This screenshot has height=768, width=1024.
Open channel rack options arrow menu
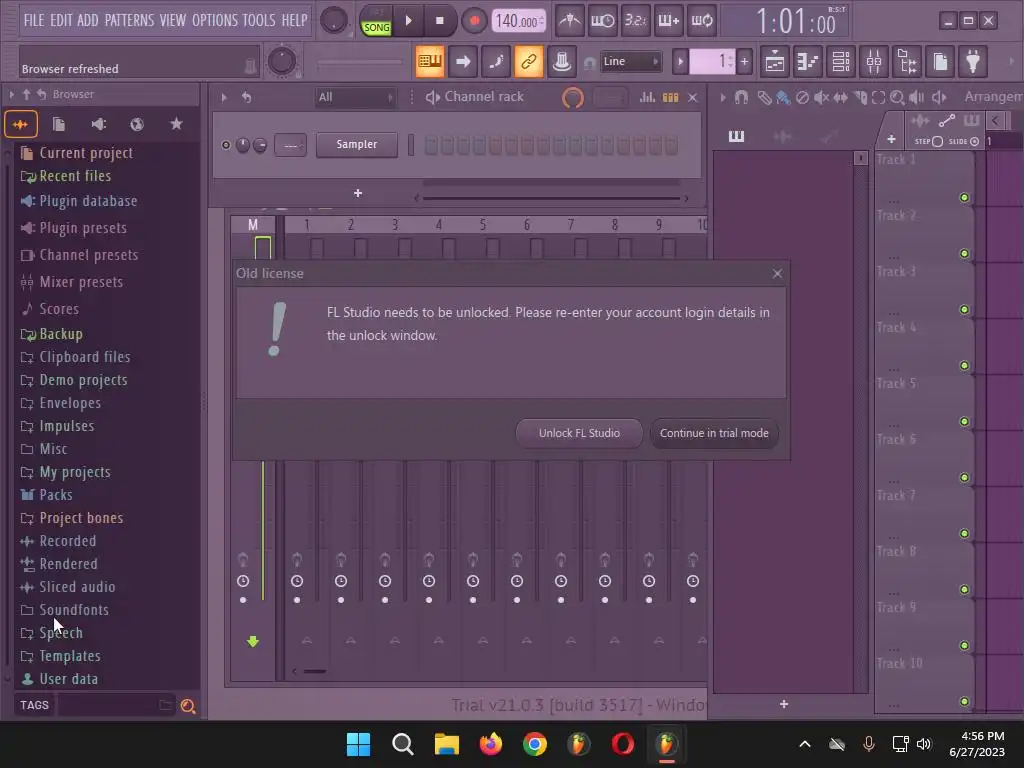pos(224,97)
